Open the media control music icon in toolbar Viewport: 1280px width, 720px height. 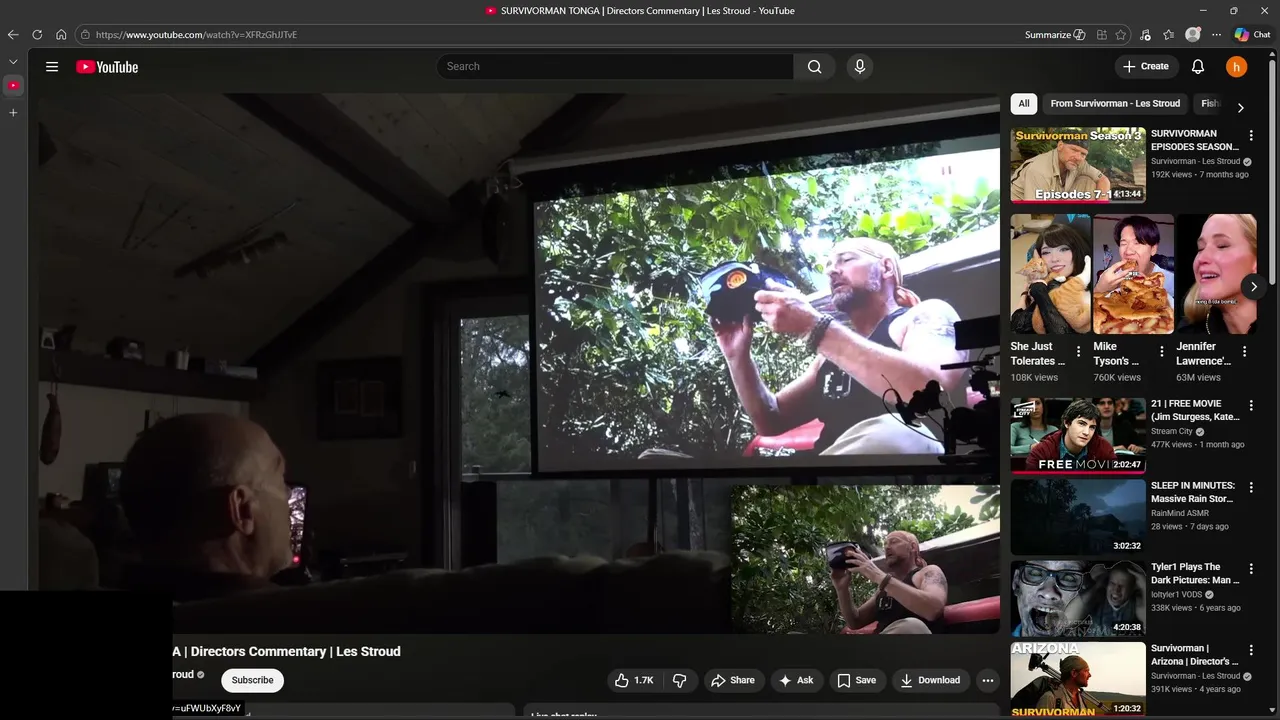[1145, 35]
